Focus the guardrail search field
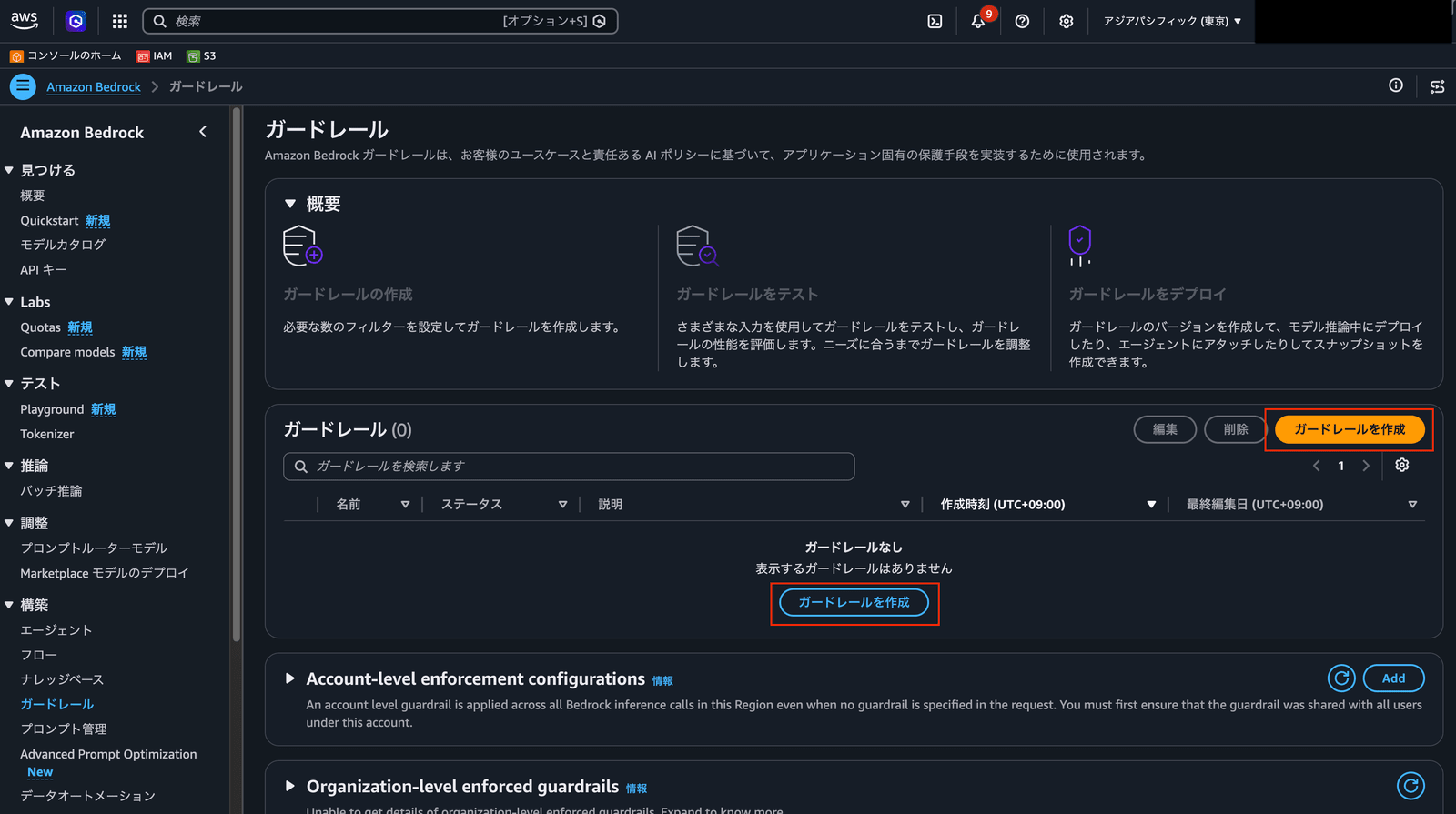The height and width of the screenshot is (814, 1456). click(x=569, y=466)
